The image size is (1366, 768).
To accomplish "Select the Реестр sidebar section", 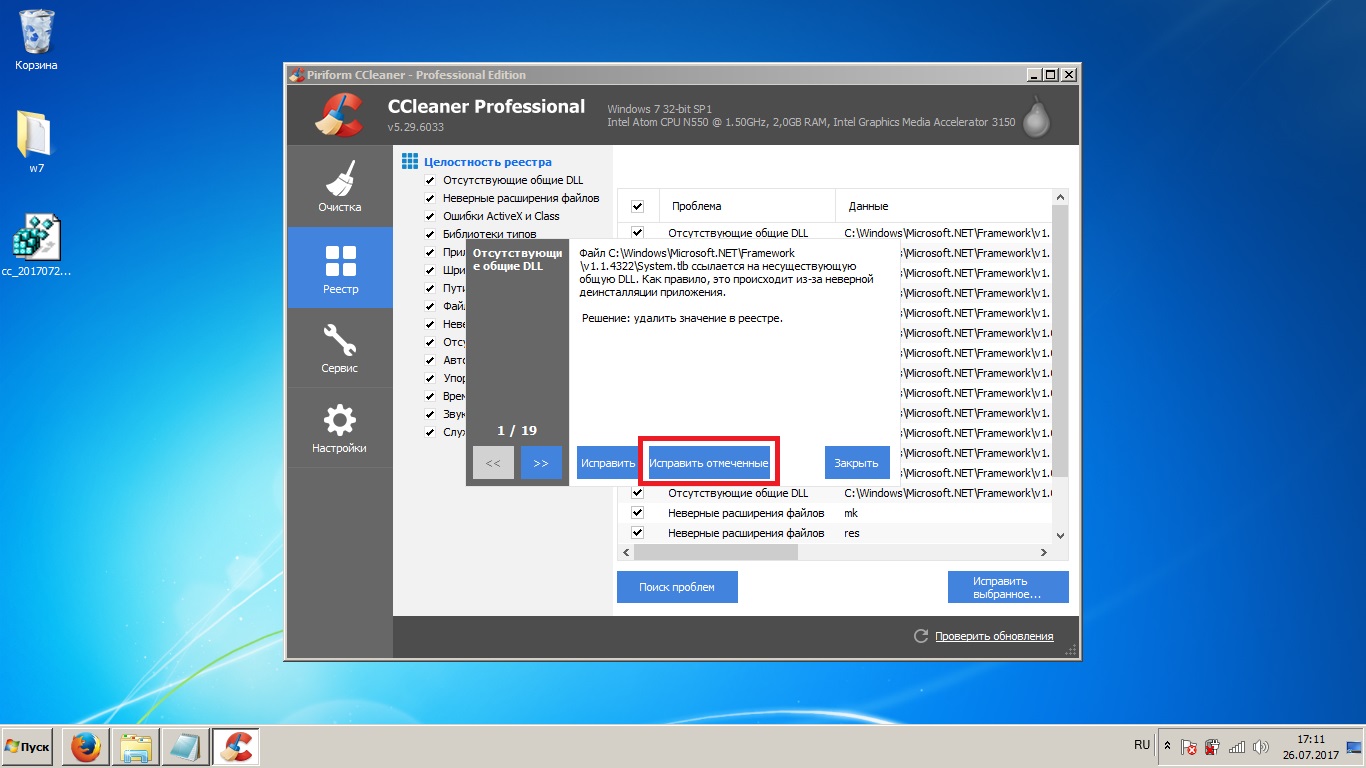I will pyautogui.click(x=340, y=267).
